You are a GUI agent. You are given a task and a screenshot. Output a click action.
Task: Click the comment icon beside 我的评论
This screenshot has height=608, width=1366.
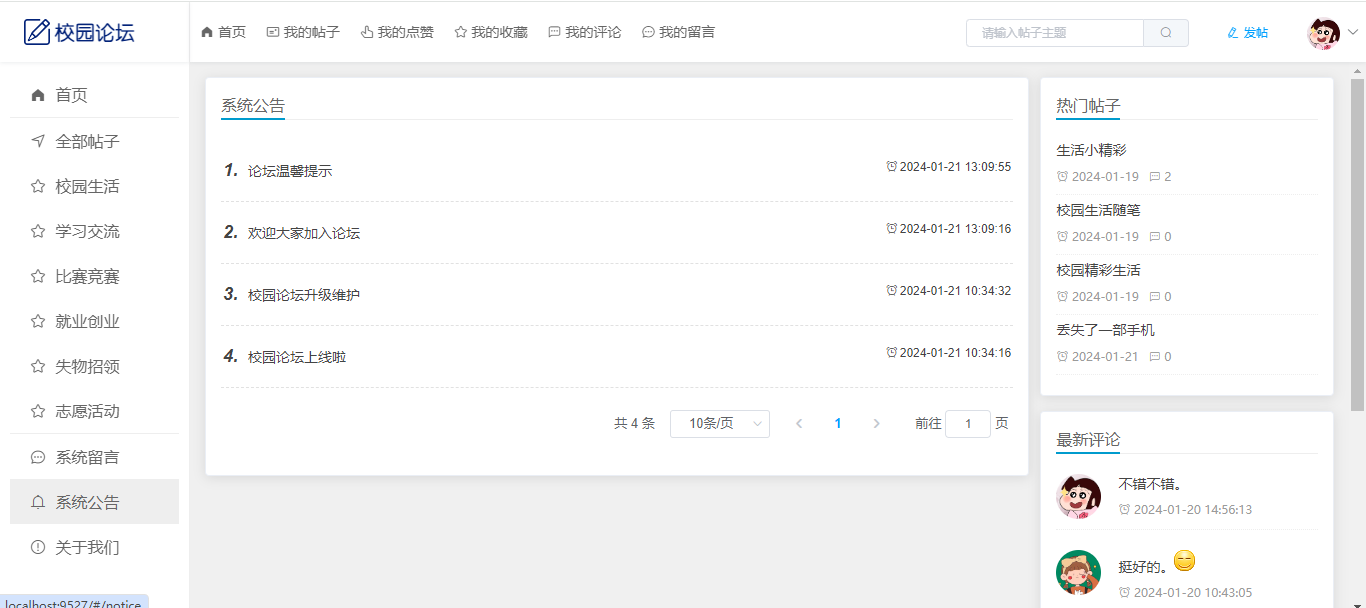[x=555, y=32]
